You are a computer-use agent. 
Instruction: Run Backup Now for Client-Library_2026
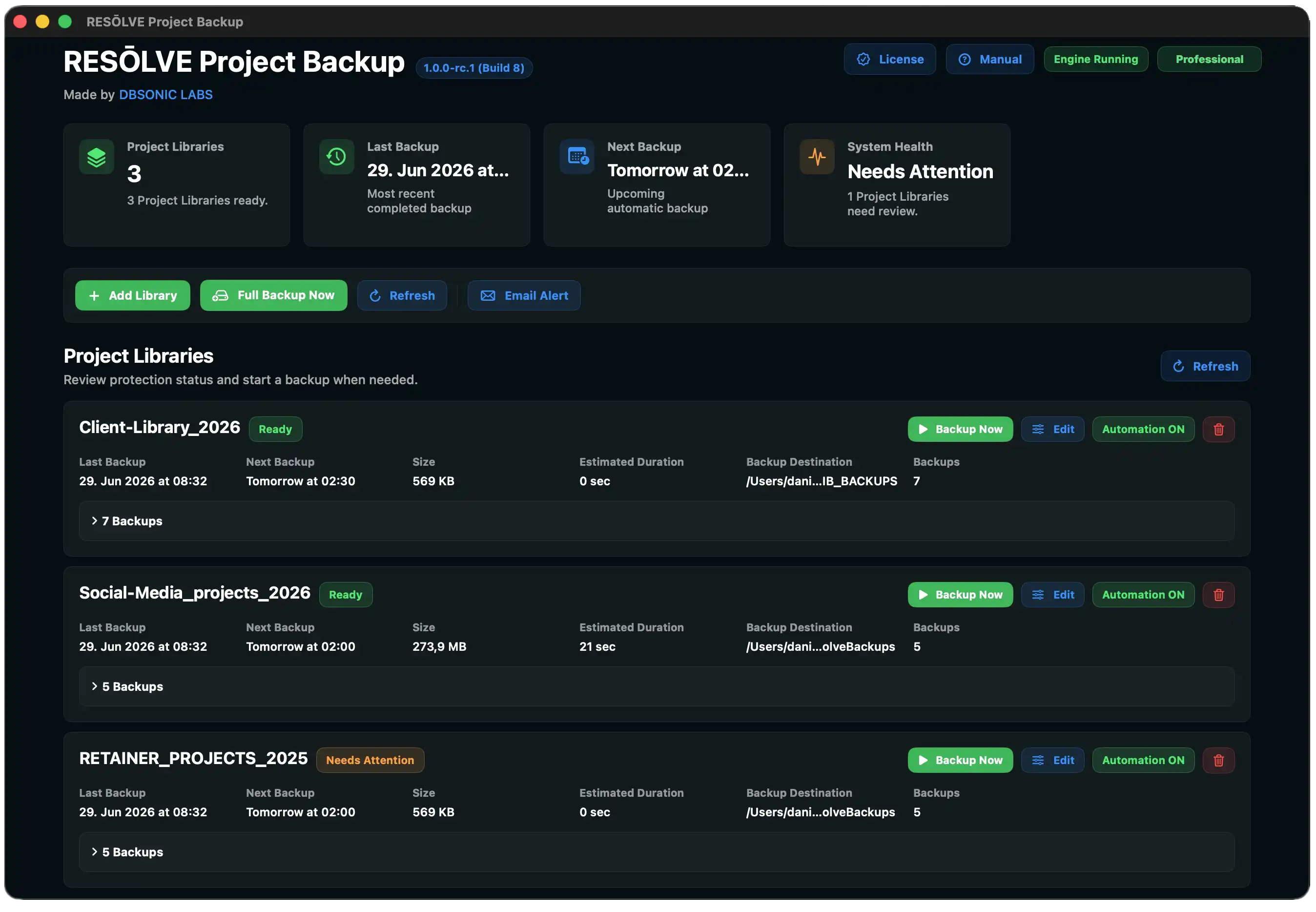[x=960, y=429]
